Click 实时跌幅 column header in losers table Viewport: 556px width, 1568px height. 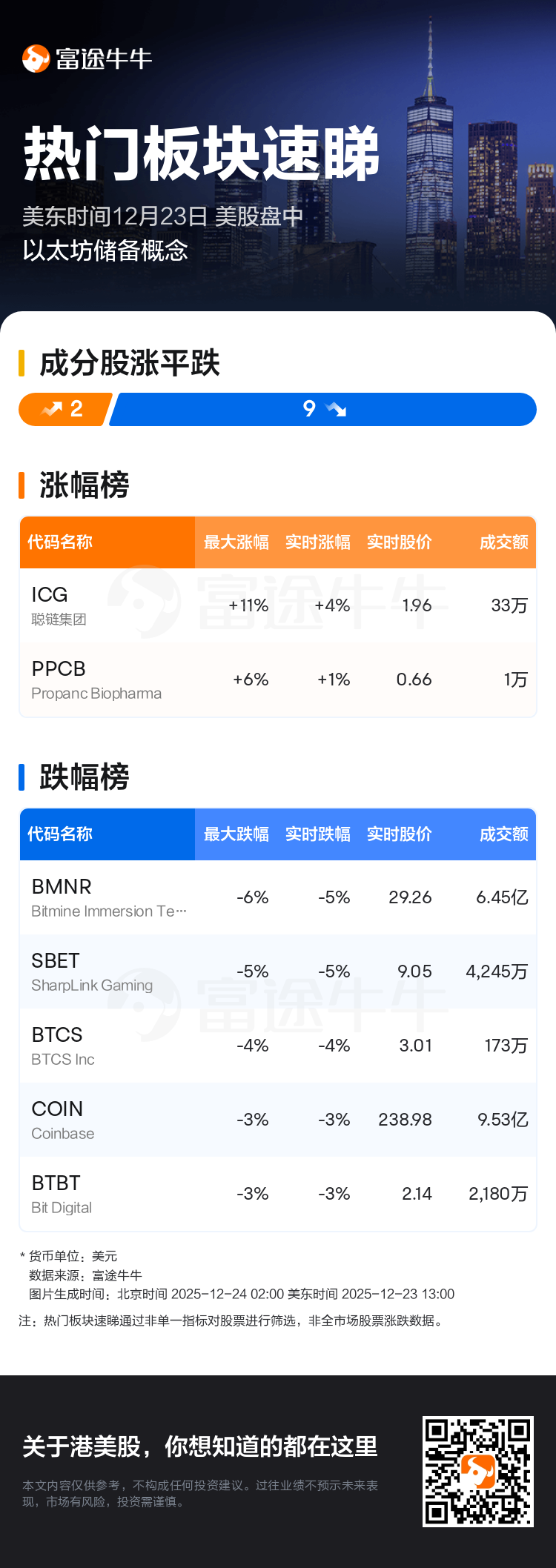pos(318,834)
